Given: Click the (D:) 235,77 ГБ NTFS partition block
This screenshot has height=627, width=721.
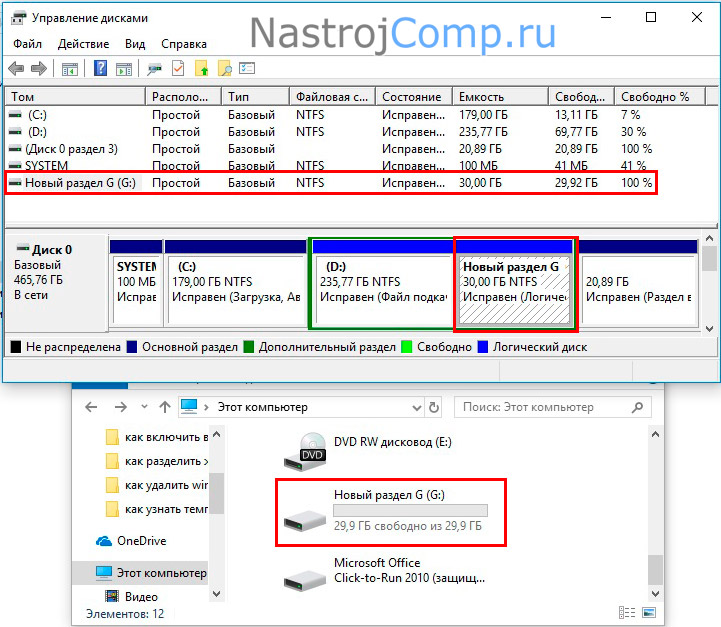Looking at the screenshot, I should click(x=383, y=281).
